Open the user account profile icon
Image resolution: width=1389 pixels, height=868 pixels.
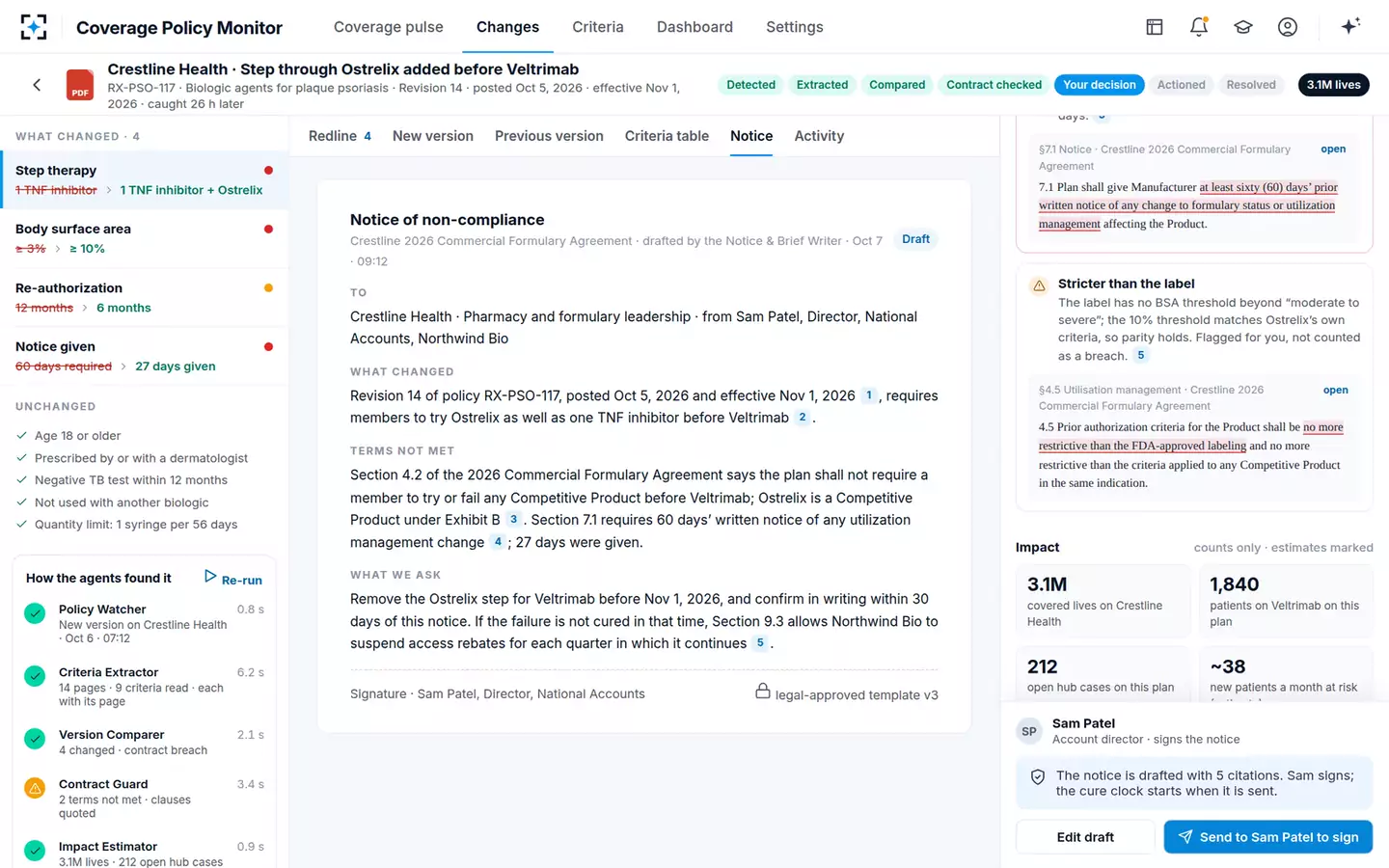(x=1288, y=27)
